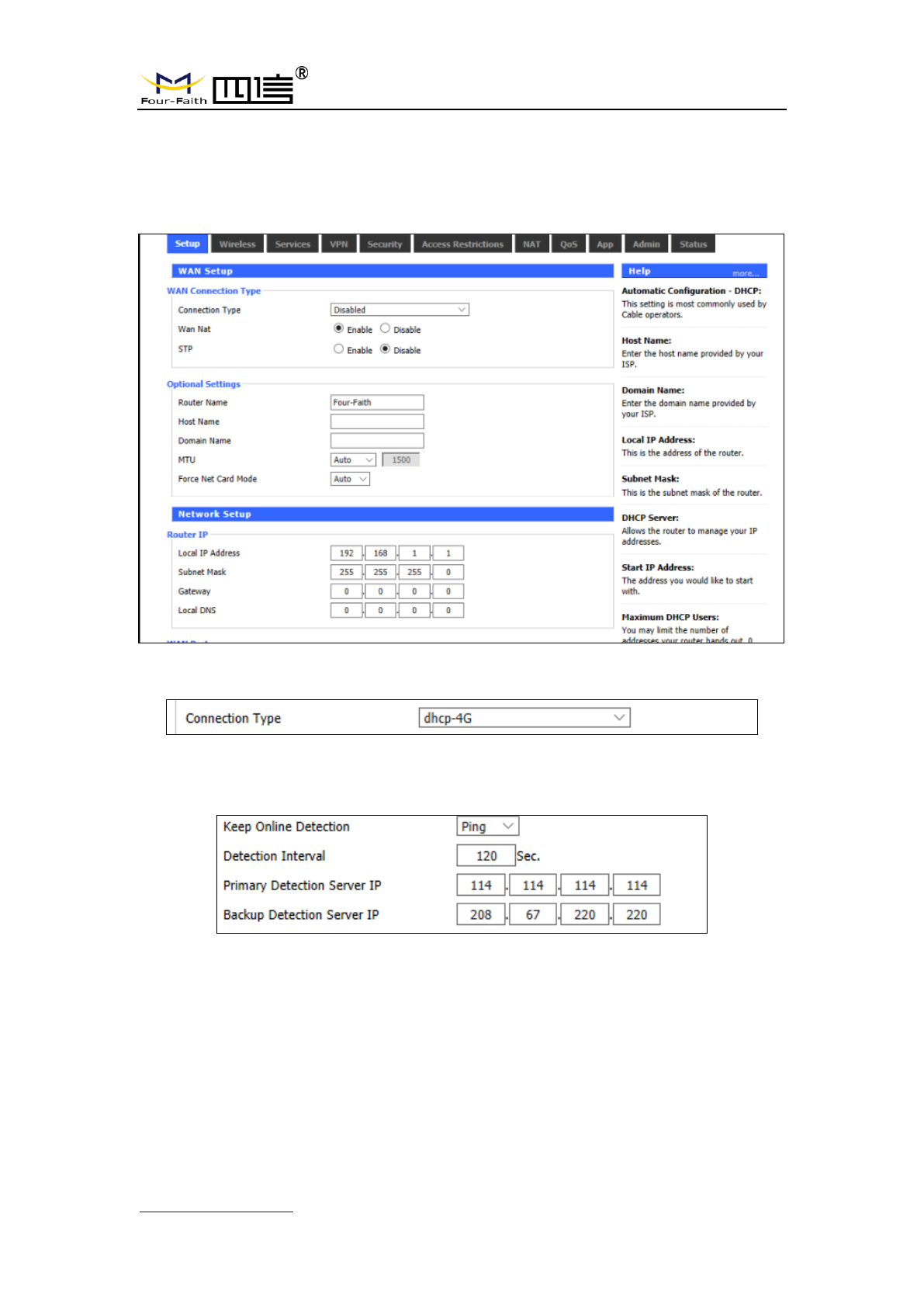
Task: Click Backup Detection Server IP octet 67
Action: point(533,914)
